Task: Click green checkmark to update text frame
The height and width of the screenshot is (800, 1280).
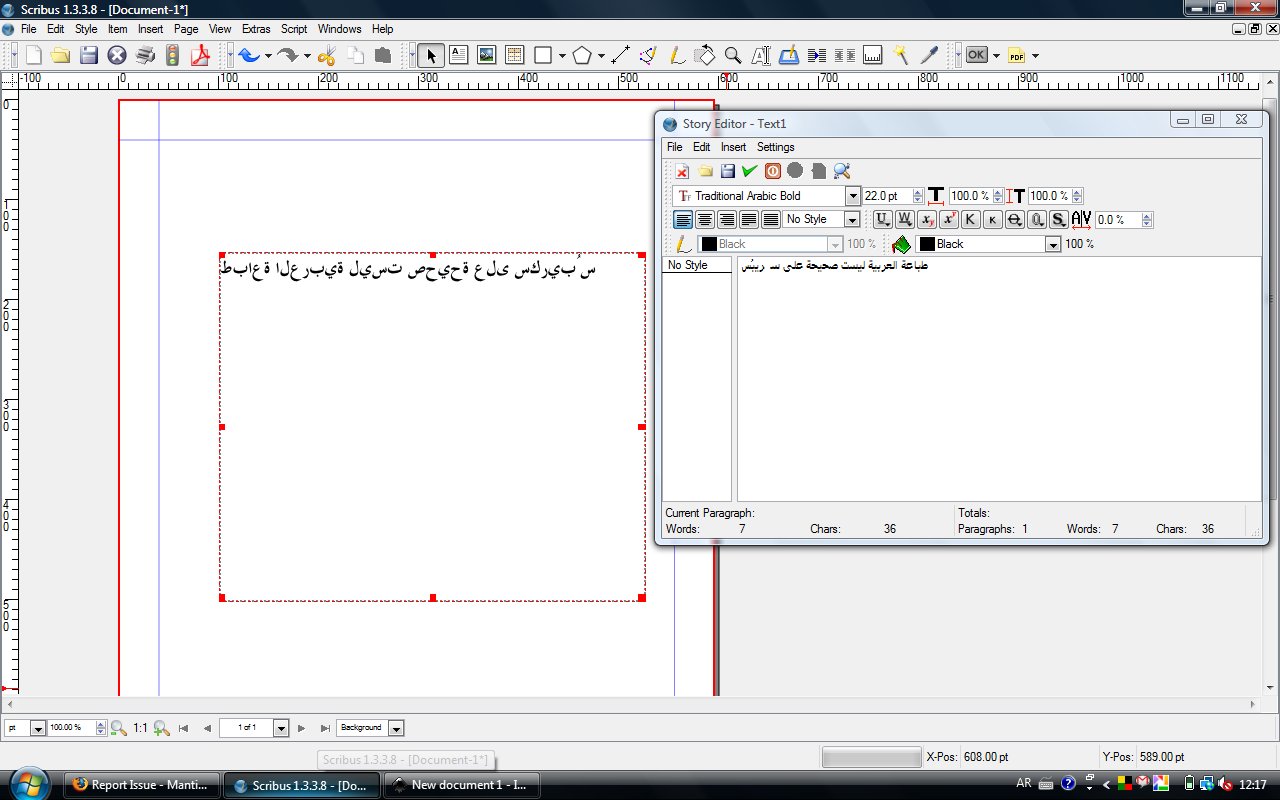Action: click(x=749, y=171)
